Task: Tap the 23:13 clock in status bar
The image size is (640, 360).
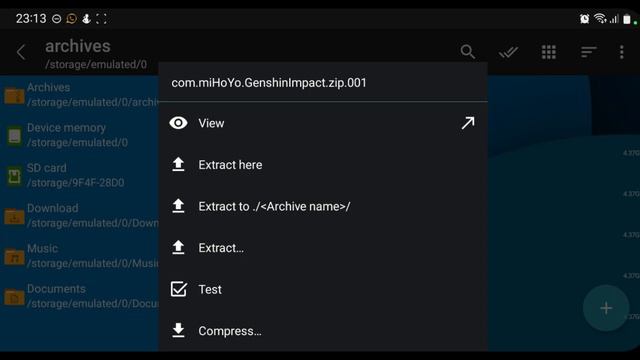Action: [31, 19]
